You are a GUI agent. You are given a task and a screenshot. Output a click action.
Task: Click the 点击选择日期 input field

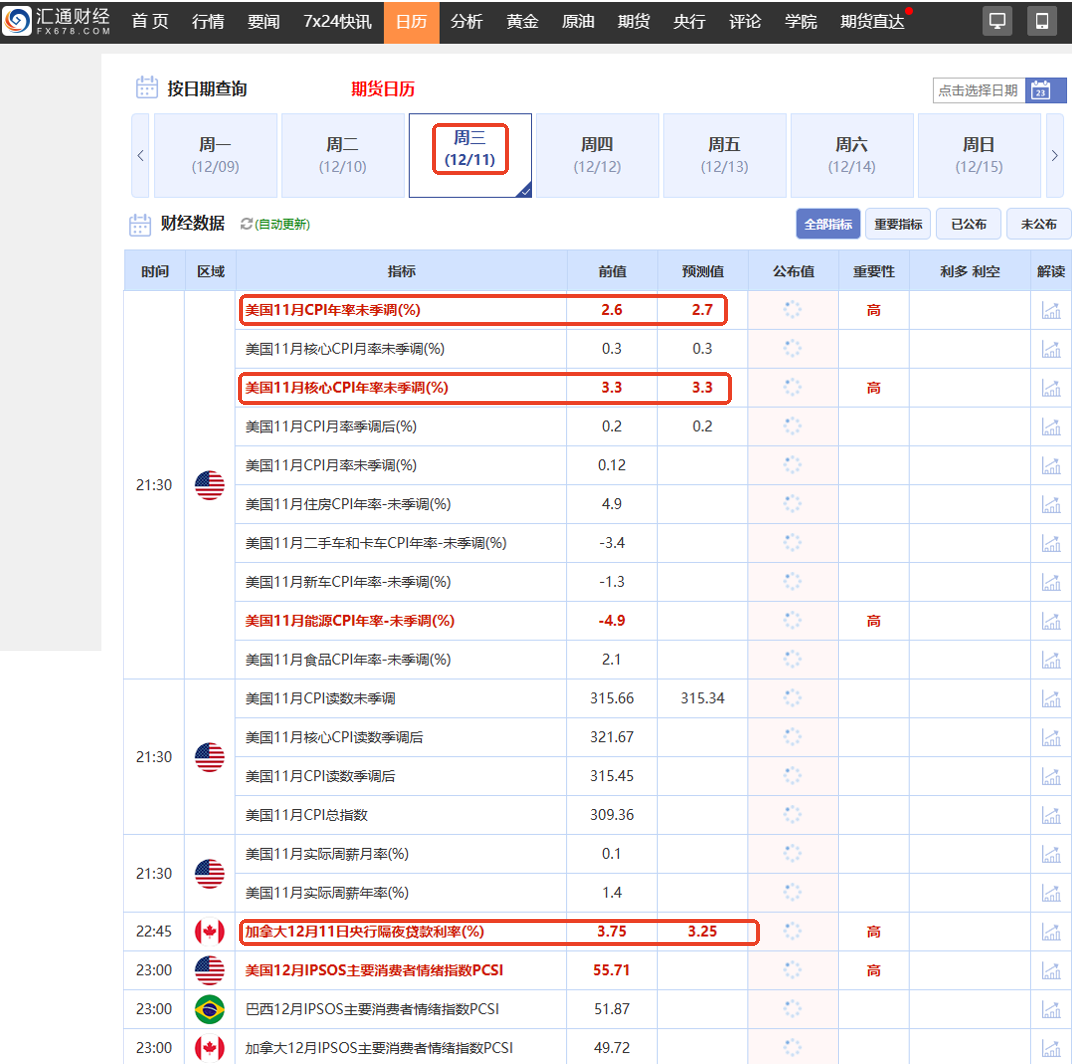pyautogui.click(x=978, y=90)
